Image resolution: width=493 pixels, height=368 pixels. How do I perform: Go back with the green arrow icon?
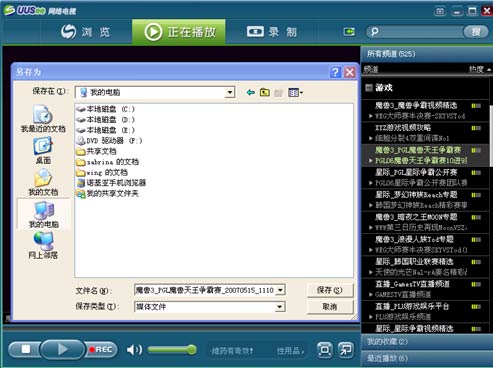pos(251,92)
